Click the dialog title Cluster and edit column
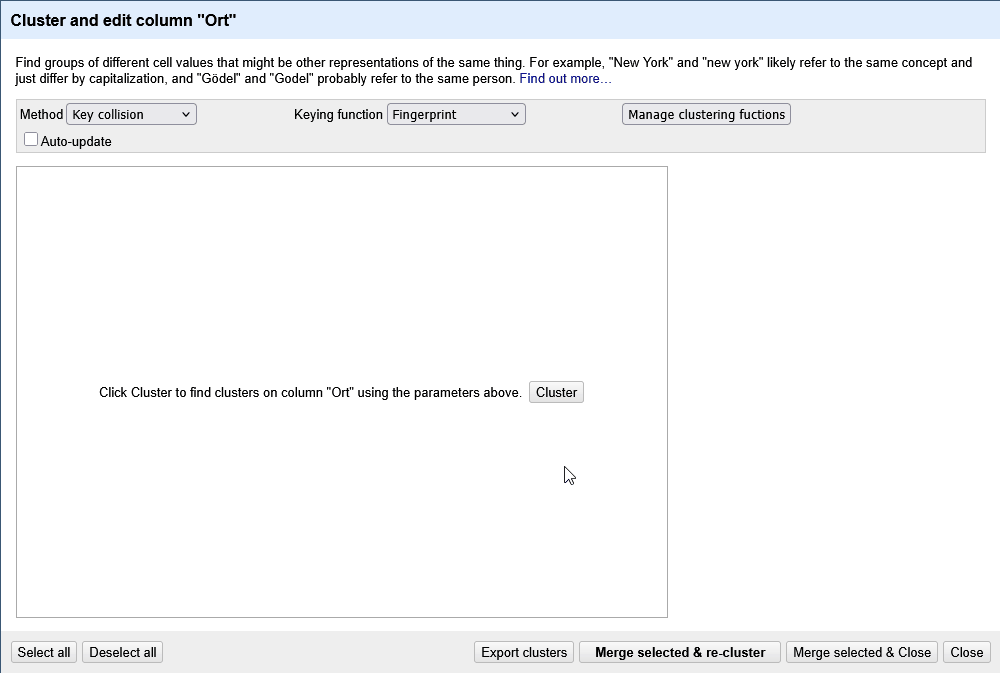The height and width of the screenshot is (673, 1000). click(125, 19)
